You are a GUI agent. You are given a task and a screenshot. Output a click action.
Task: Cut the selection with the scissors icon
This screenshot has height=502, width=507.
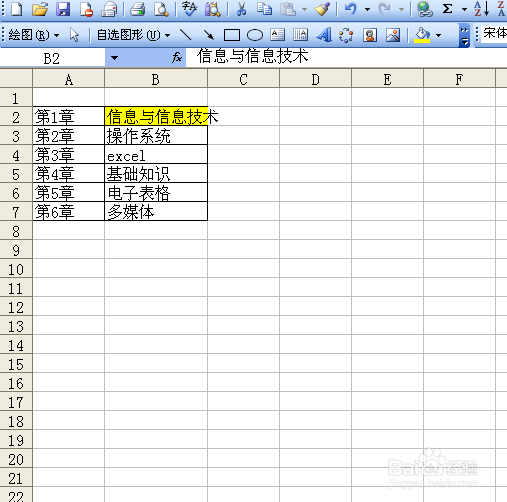pyautogui.click(x=241, y=9)
